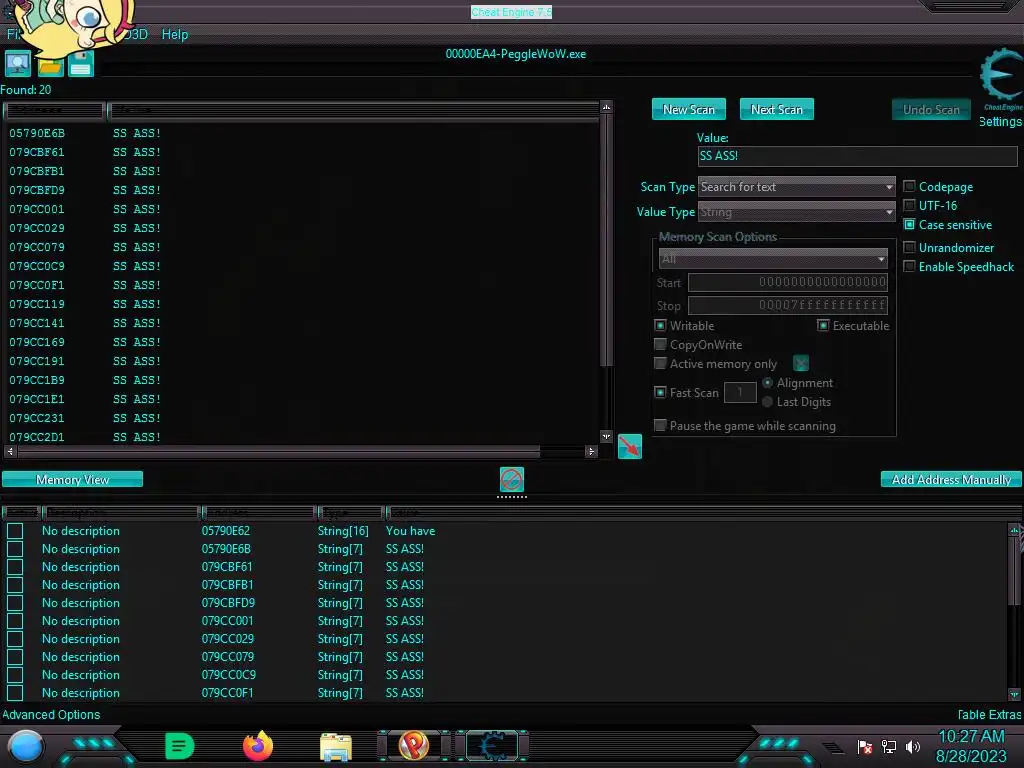The height and width of the screenshot is (768, 1024).
Task: Open Cheat Engine Settings logo
Action: pos(1000,78)
